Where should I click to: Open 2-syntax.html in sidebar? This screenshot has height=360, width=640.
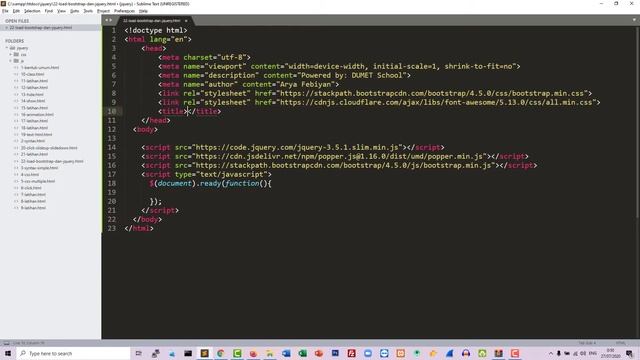pos(33,141)
